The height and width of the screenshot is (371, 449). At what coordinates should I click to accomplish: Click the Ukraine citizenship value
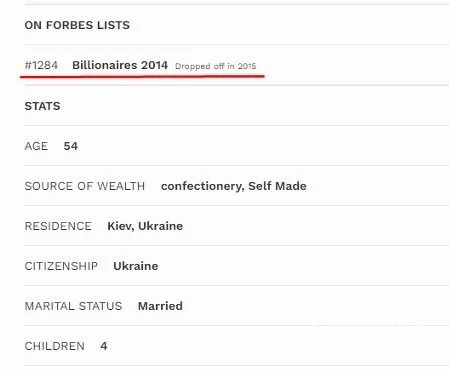click(x=136, y=266)
